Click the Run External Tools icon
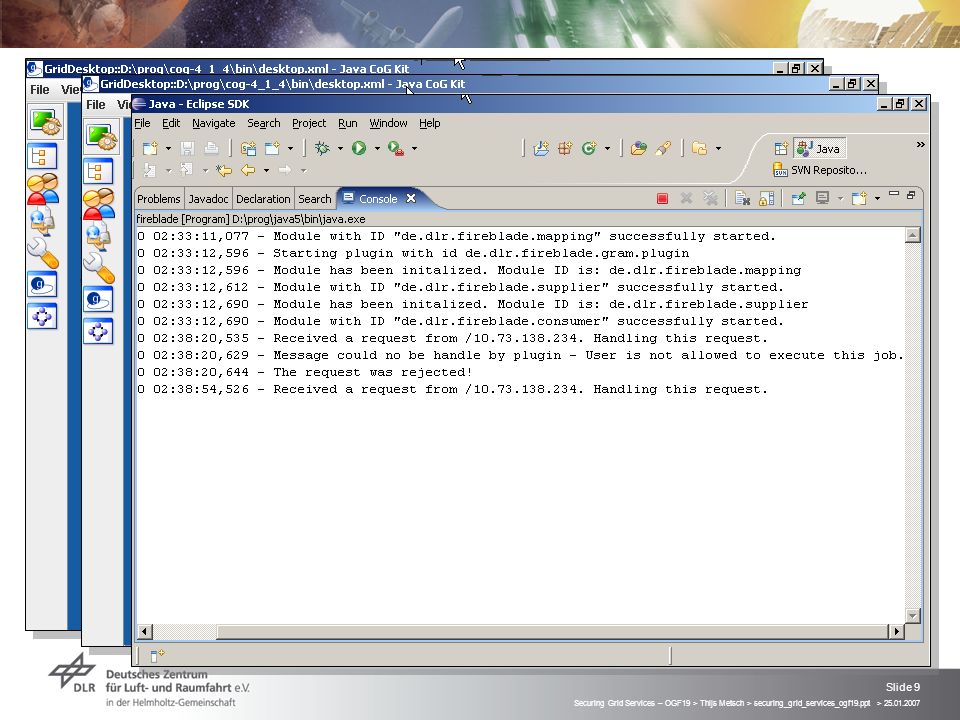This screenshot has height=720, width=960. (396, 148)
